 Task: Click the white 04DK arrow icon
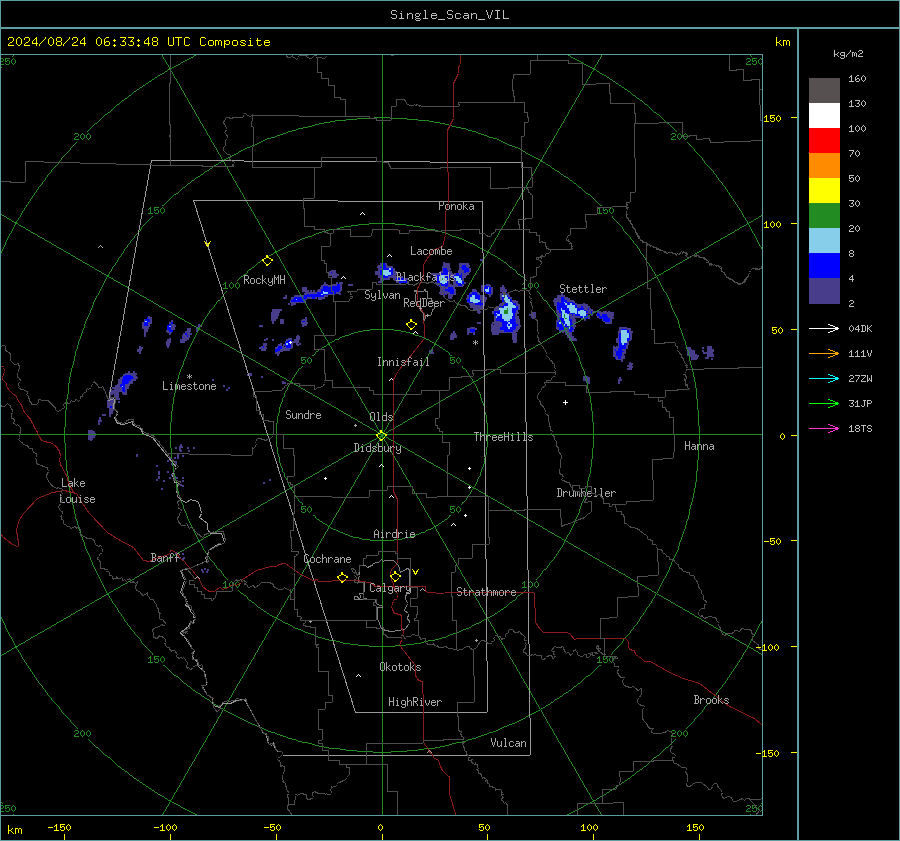click(x=824, y=328)
